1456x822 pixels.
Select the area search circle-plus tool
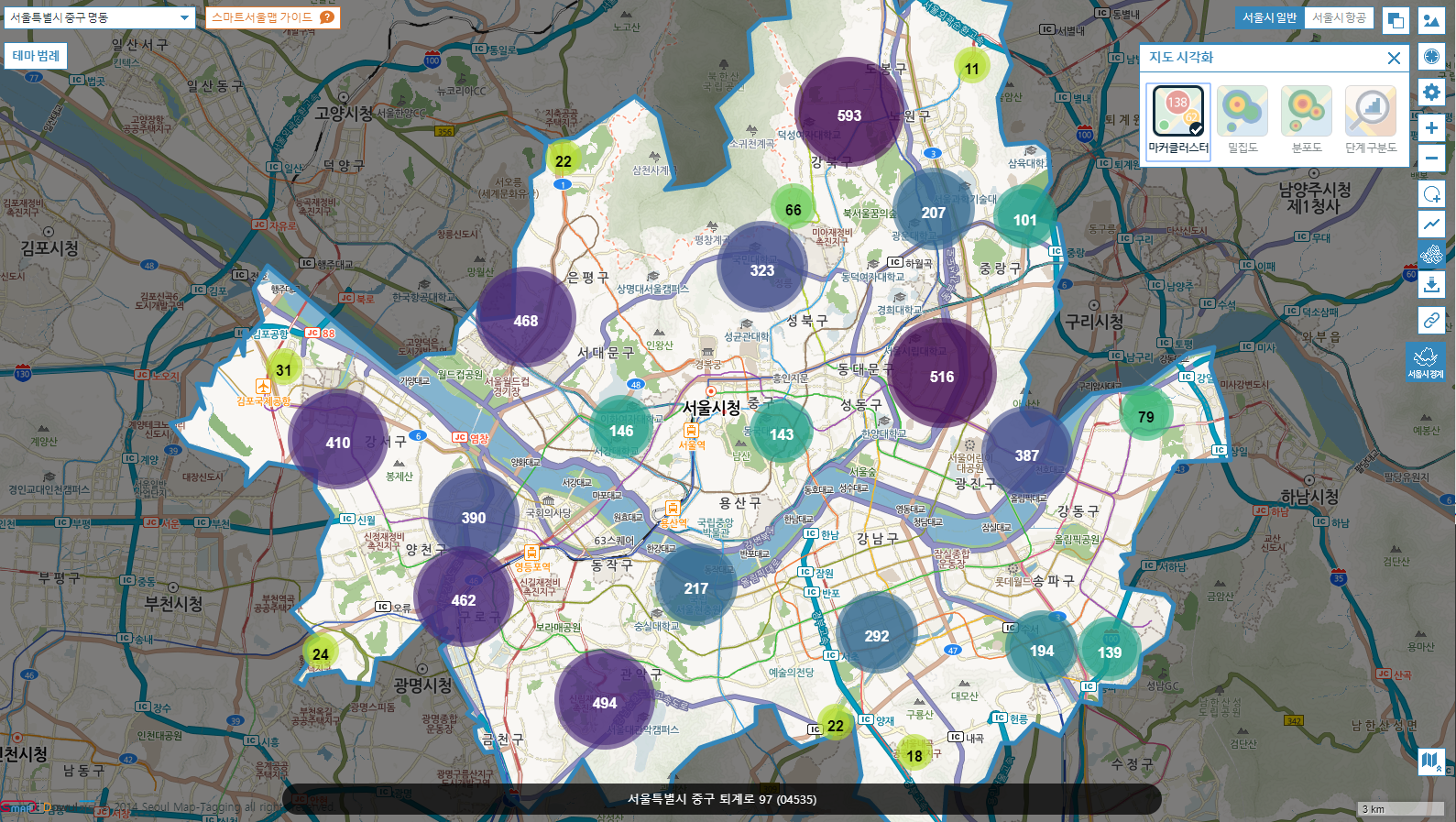pos(1431,194)
